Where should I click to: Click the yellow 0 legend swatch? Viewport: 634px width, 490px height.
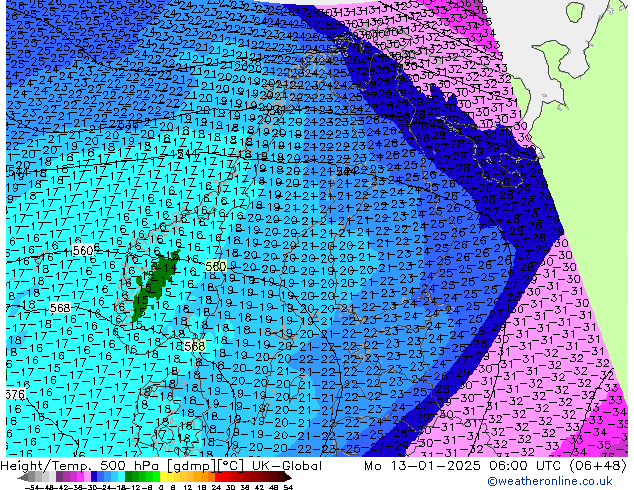point(163,476)
